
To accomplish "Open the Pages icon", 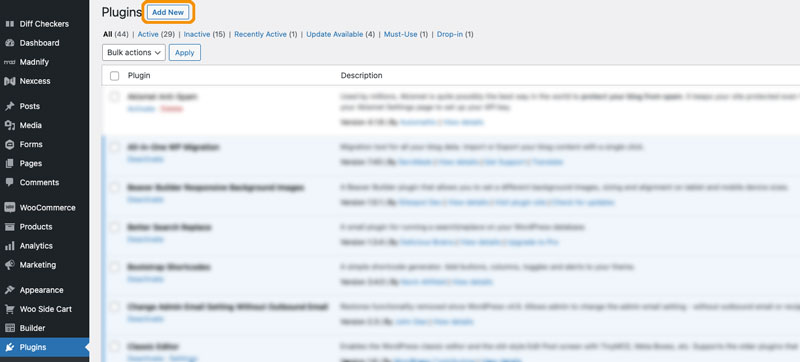I will [x=9, y=164].
